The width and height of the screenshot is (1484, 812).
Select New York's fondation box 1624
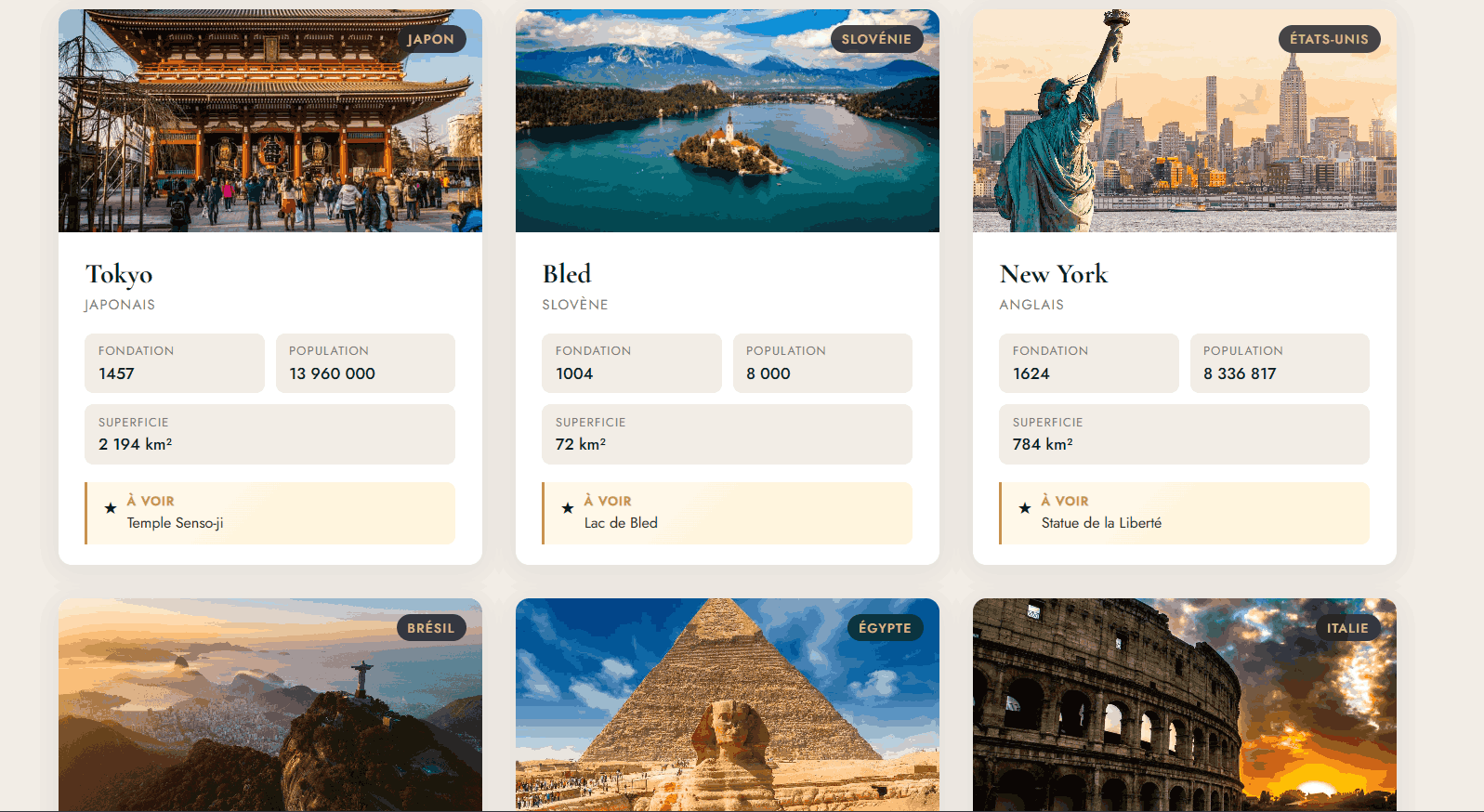[1089, 363]
